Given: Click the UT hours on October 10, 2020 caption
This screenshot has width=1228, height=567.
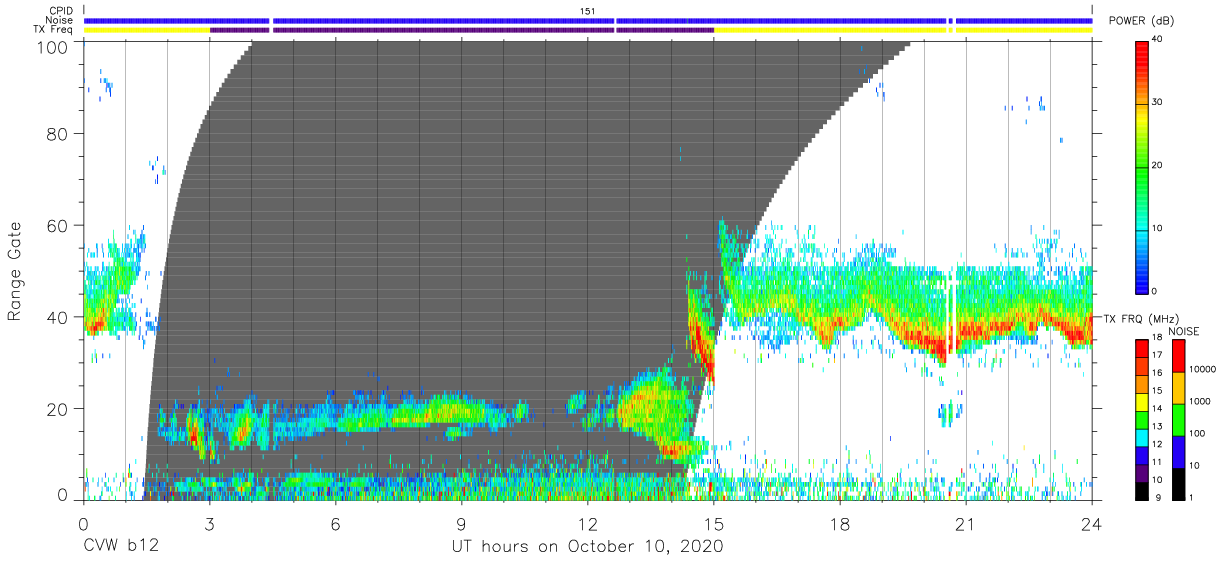Looking at the screenshot, I should [587, 547].
